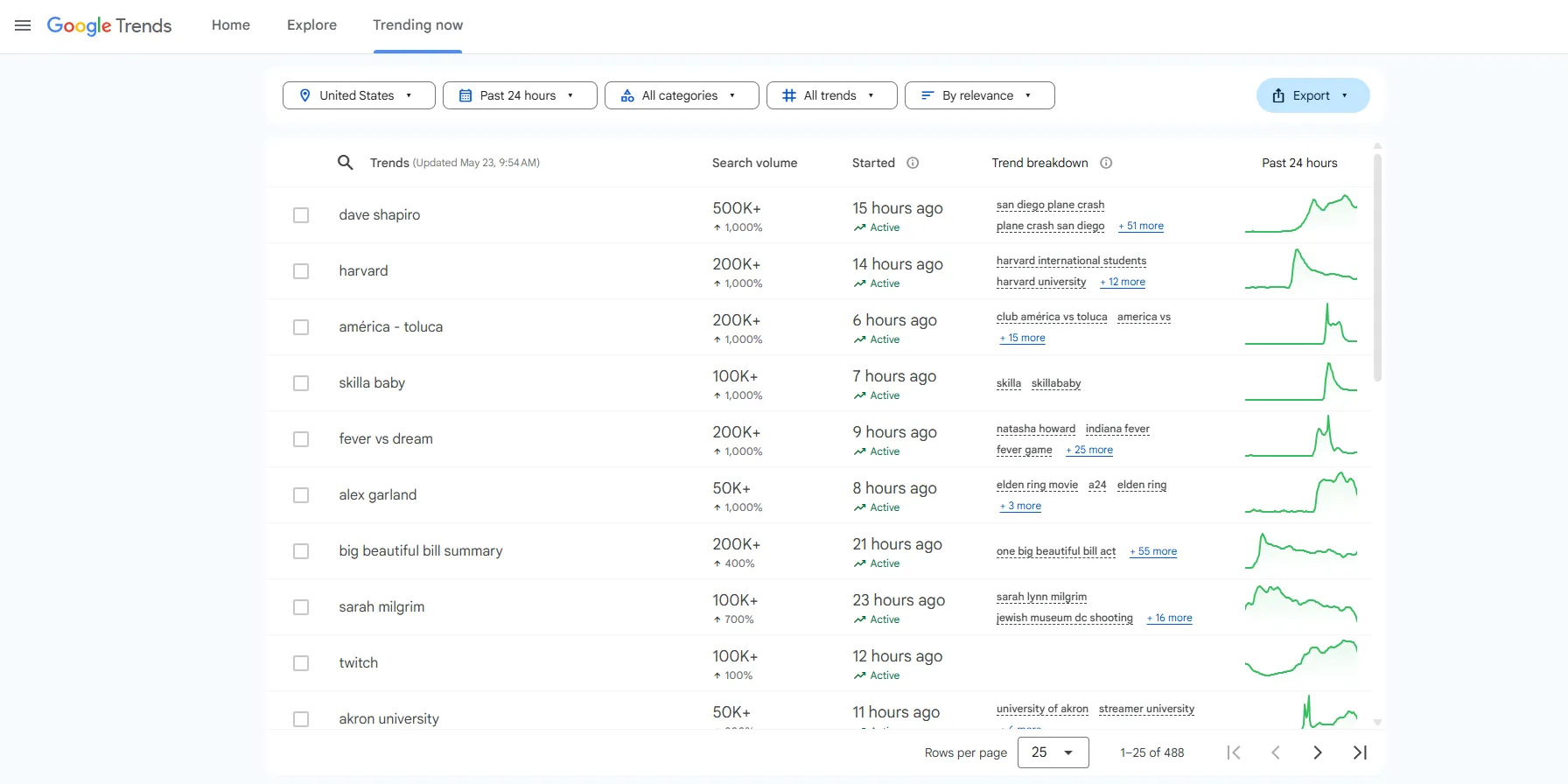The image size is (1568, 784).
Task: Select the dave shapiro row checkbox
Action: [301, 215]
